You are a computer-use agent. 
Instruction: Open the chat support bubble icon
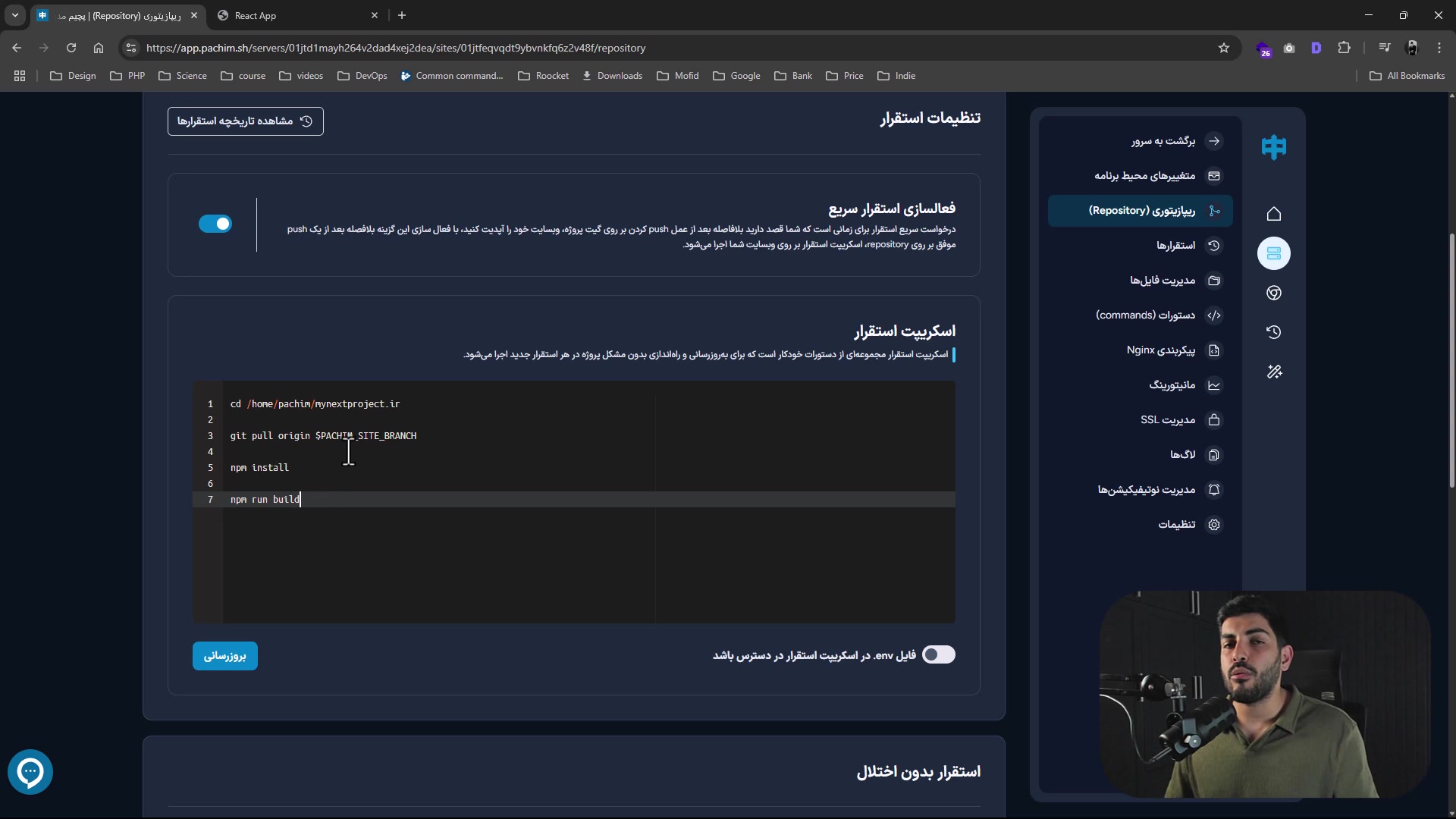pyautogui.click(x=30, y=772)
